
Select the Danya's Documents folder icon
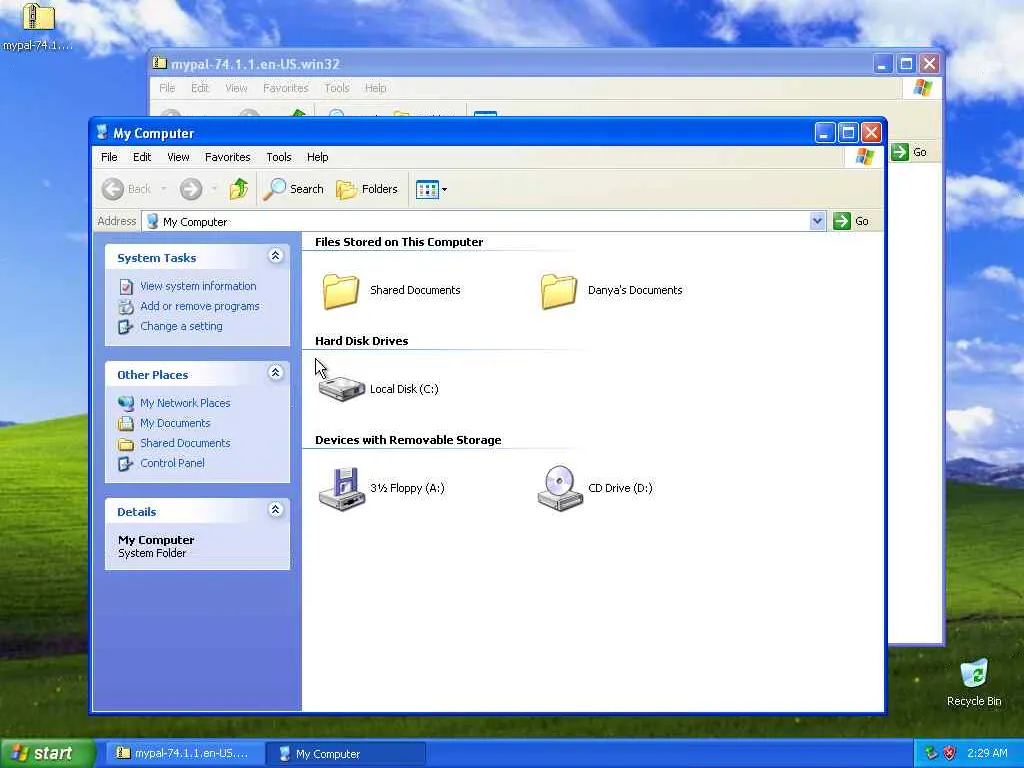point(559,291)
